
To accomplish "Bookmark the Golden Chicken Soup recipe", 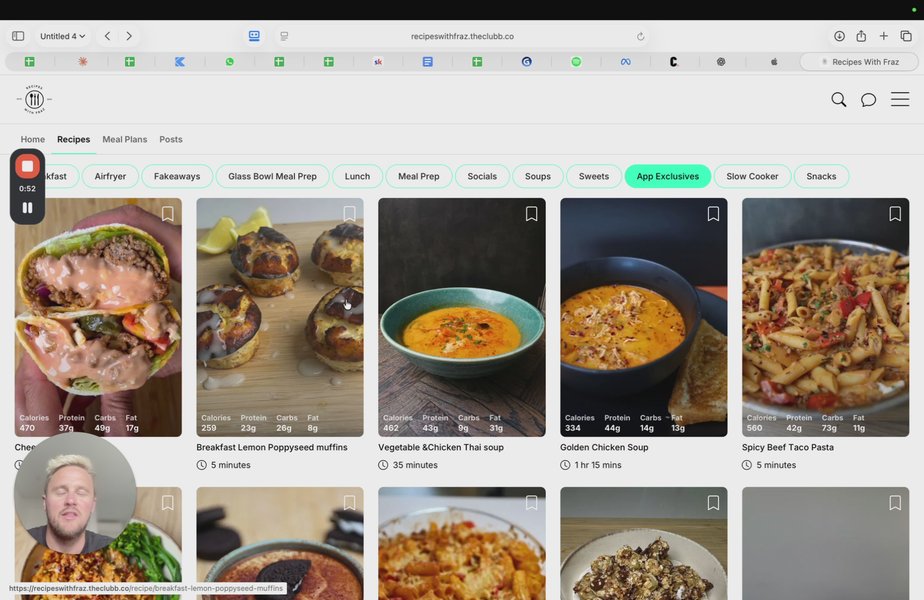I will coord(713,214).
